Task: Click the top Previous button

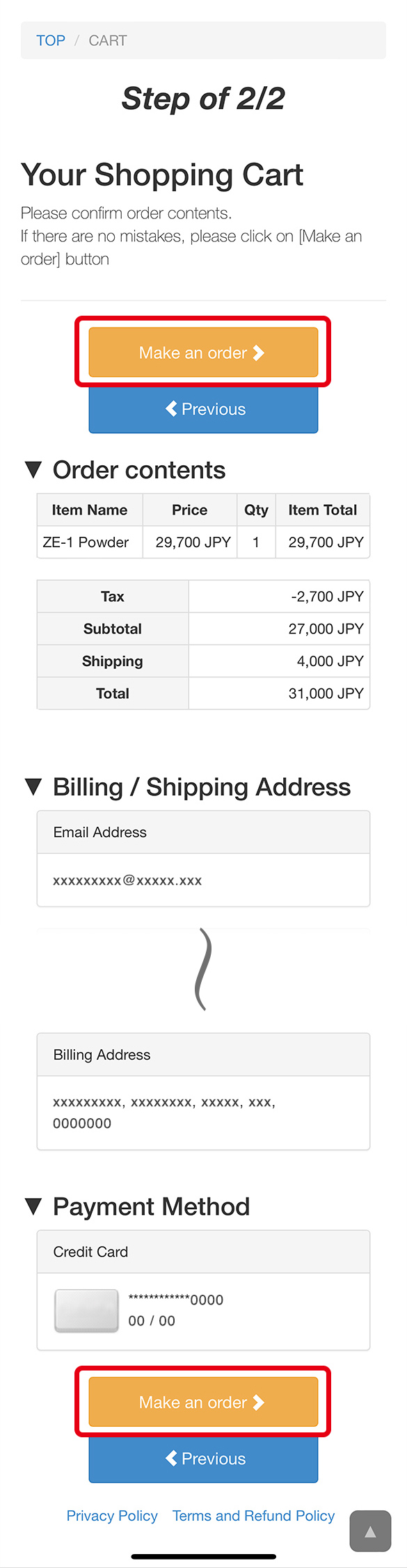Action: click(x=203, y=410)
